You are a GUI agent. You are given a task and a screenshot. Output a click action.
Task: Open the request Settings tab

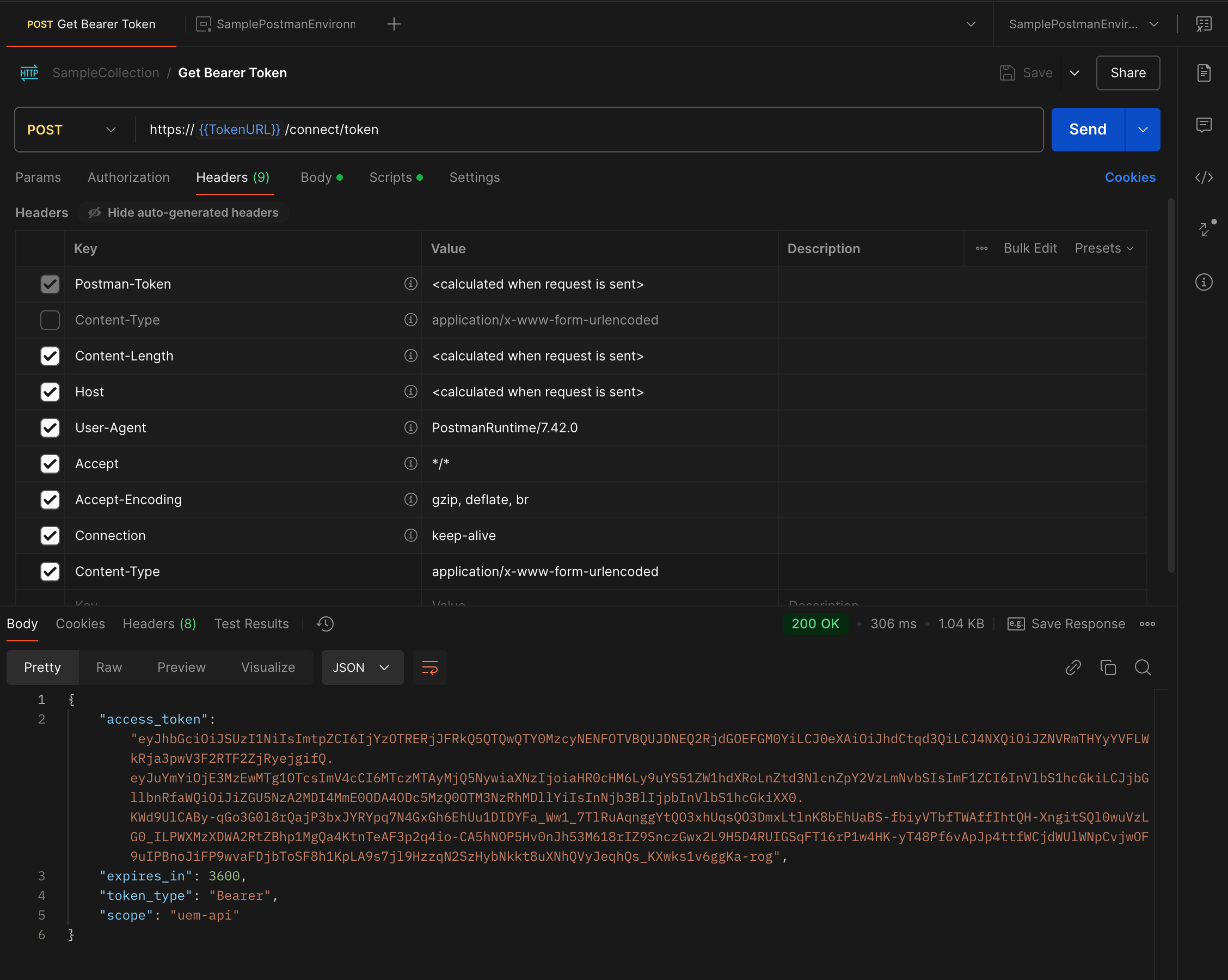(475, 177)
